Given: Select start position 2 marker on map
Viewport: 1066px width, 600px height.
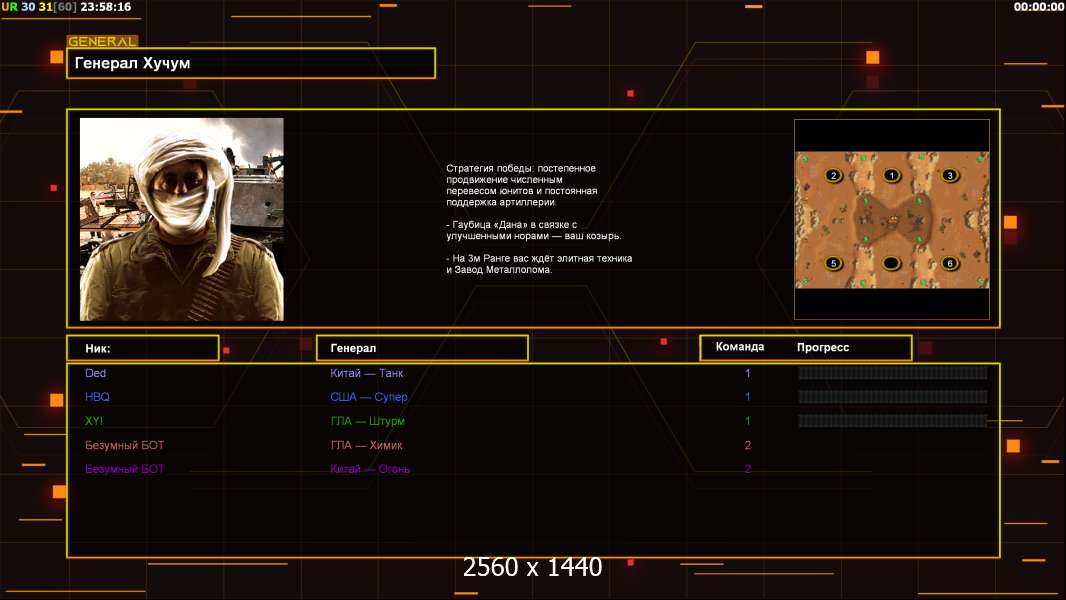Looking at the screenshot, I should point(833,176).
